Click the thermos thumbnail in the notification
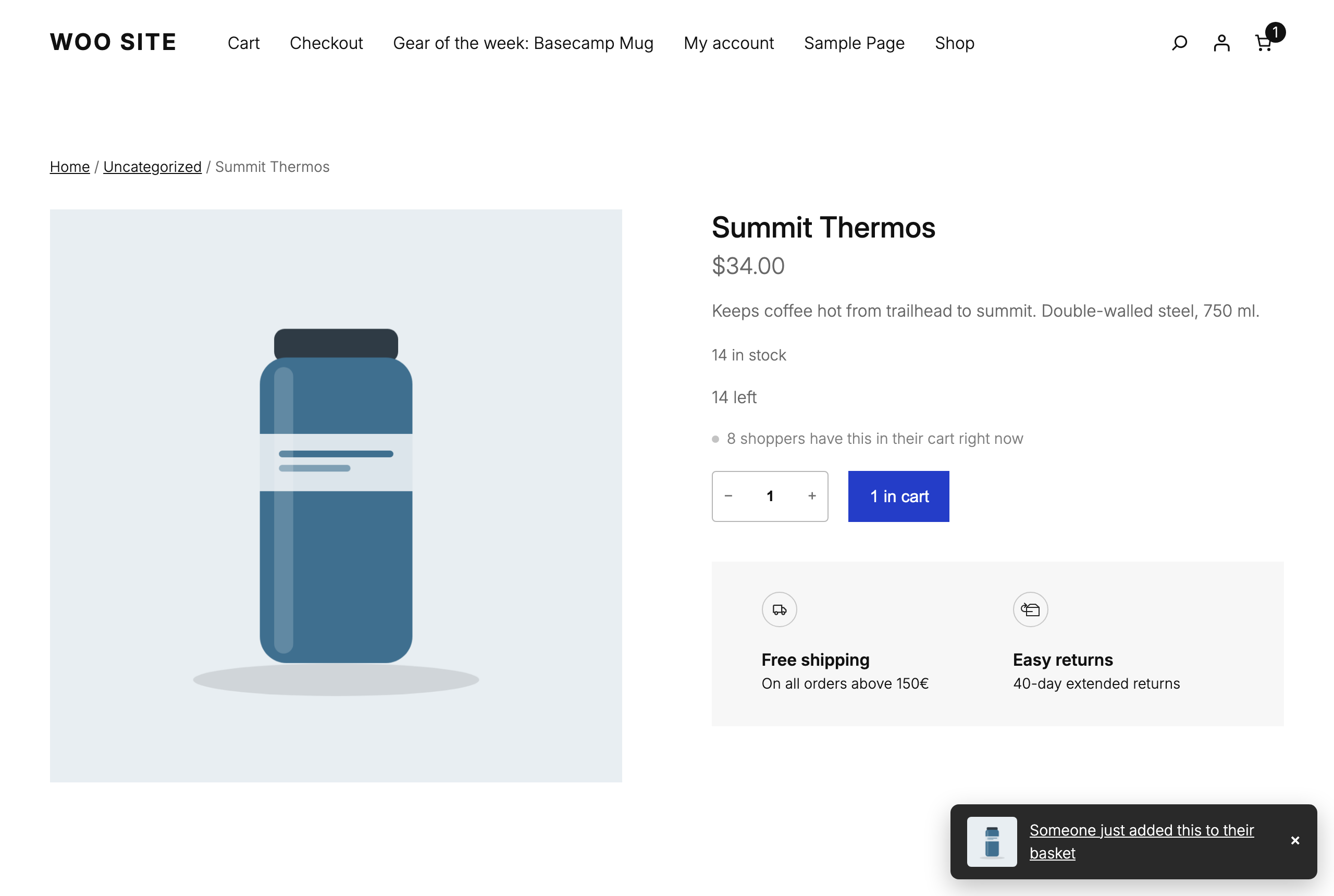This screenshot has width=1334, height=896. point(992,841)
